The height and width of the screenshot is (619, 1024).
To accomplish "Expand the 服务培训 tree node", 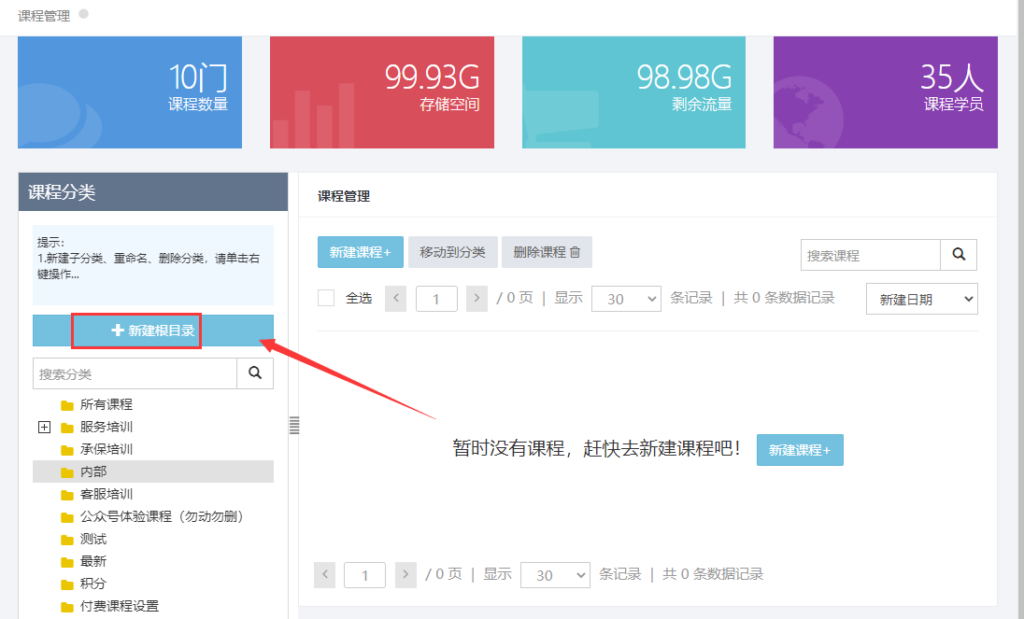I will [44, 427].
